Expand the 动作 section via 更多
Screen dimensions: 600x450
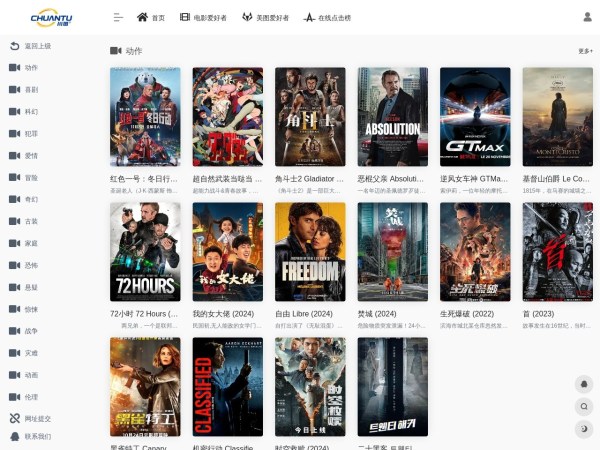585,51
